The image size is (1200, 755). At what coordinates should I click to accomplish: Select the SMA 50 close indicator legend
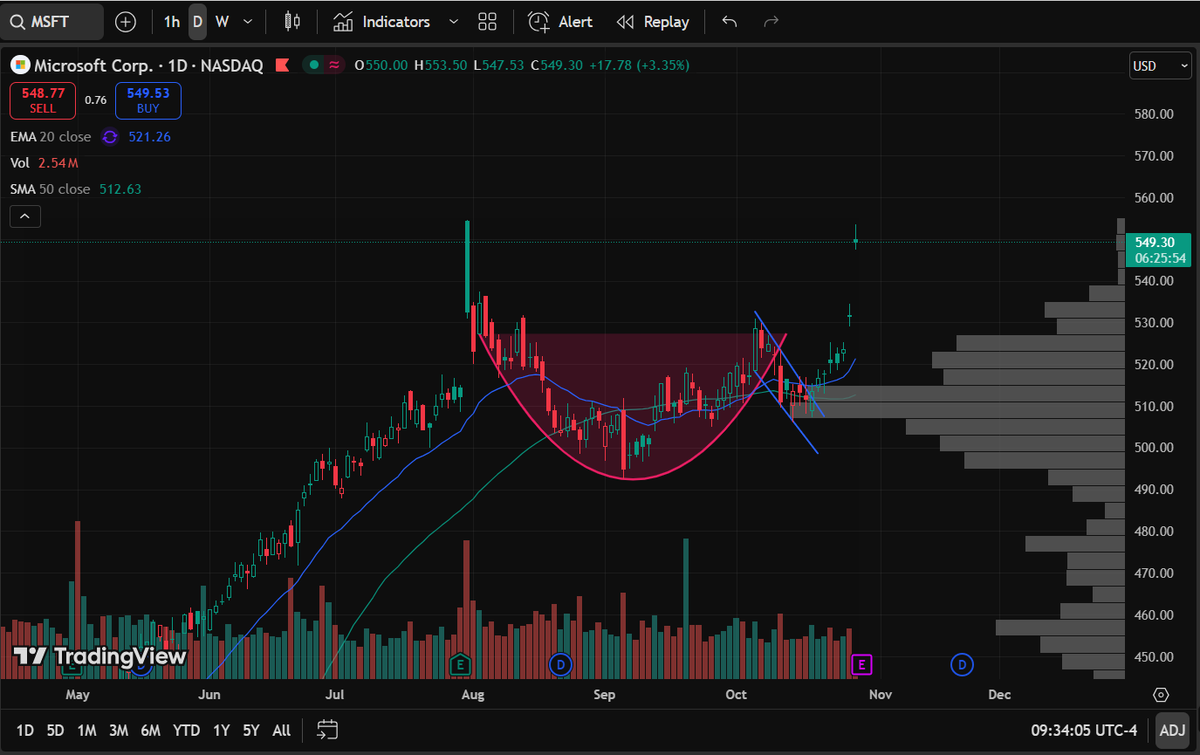50,189
